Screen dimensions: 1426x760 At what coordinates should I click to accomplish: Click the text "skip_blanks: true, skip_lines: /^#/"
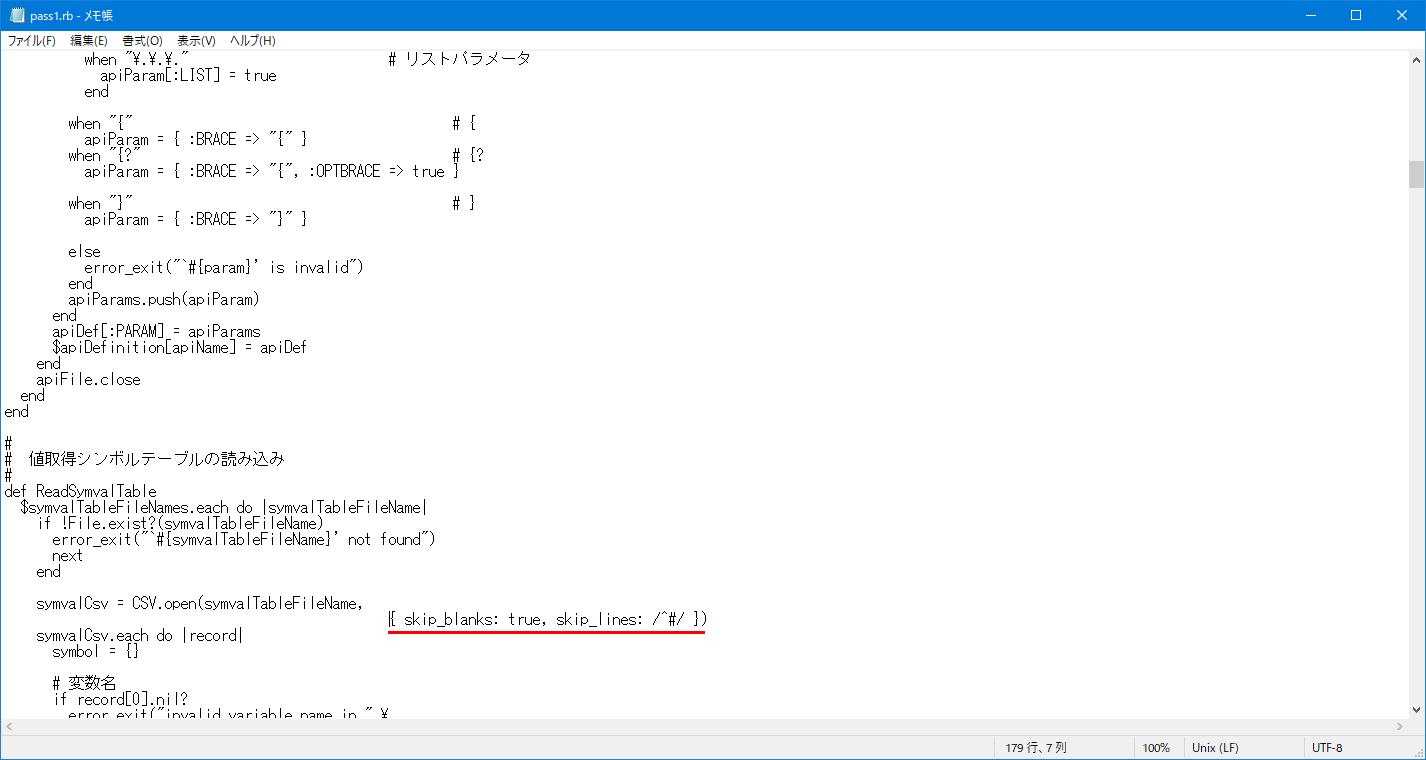click(545, 619)
